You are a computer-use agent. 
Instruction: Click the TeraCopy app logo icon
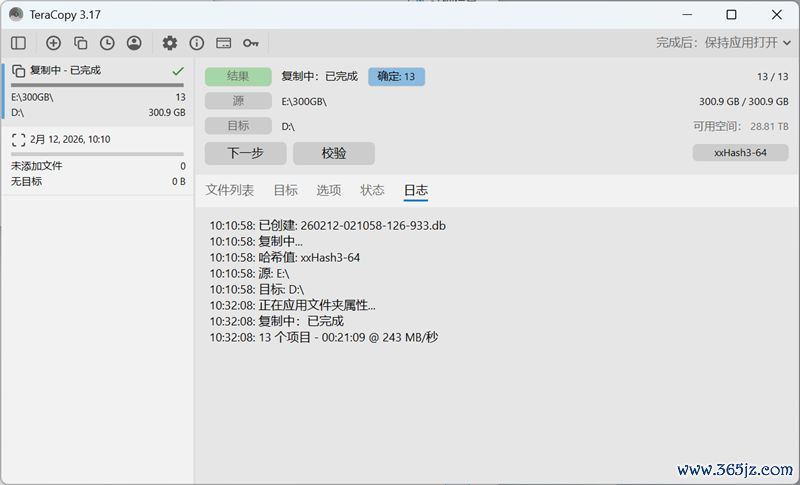[16, 14]
